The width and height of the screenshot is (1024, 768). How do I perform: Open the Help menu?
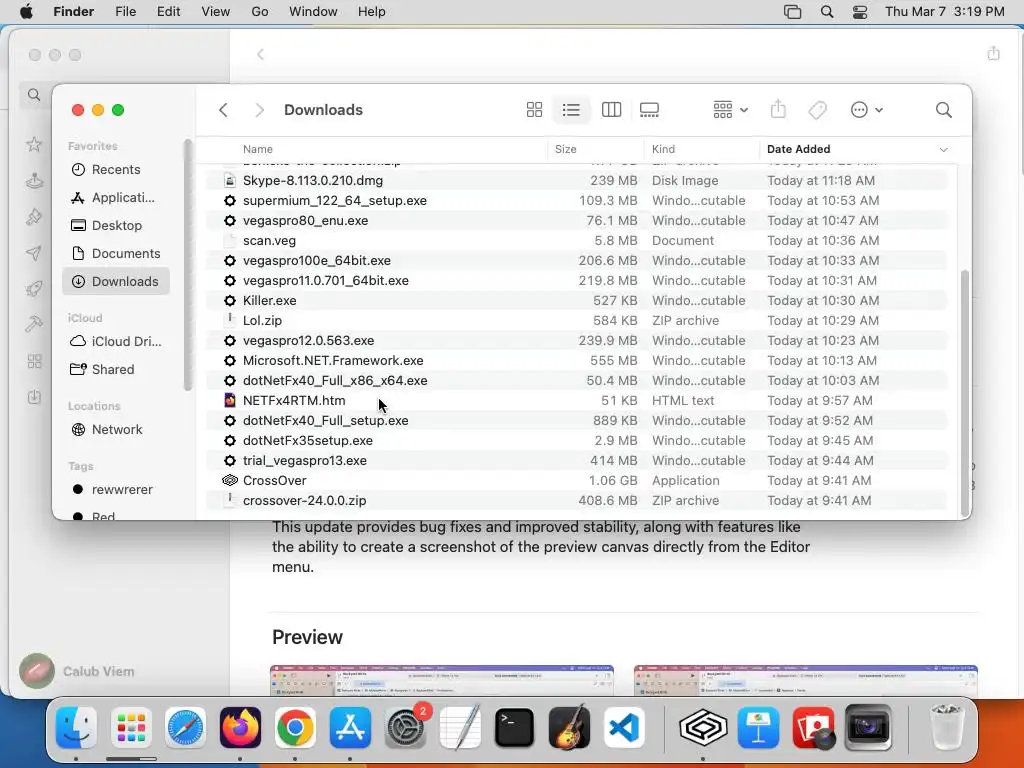[372, 12]
